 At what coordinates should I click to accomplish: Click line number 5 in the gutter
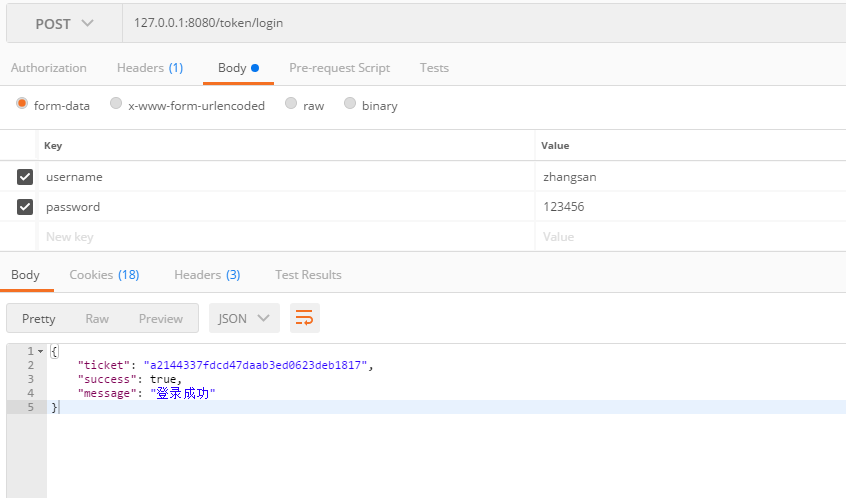click(x=31, y=407)
